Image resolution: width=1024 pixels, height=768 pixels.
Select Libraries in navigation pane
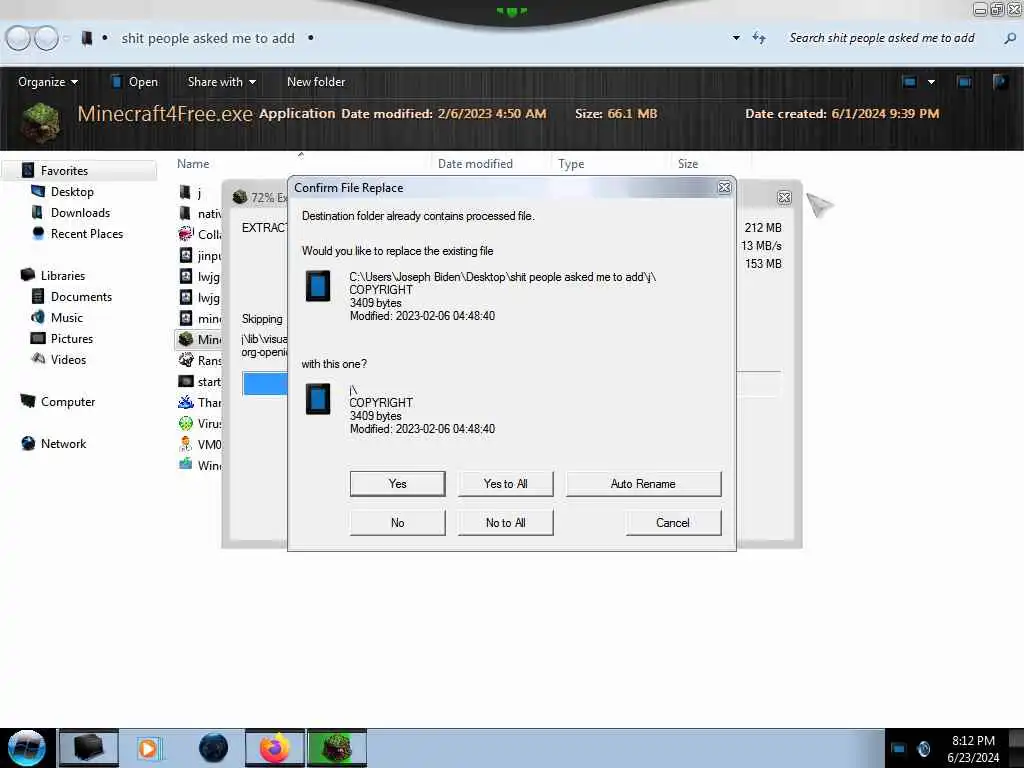pyautogui.click(x=63, y=276)
